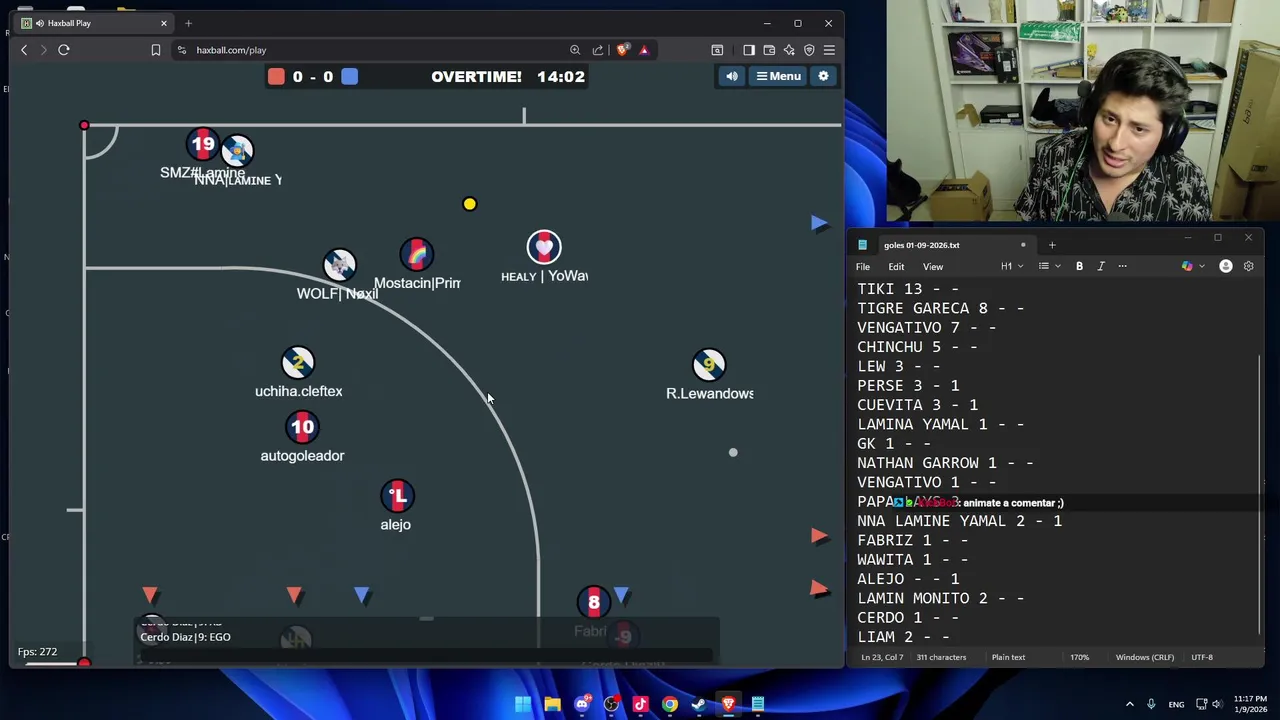Open the ENG language switcher
This screenshot has height=720, width=1280.
[x=1176, y=704]
